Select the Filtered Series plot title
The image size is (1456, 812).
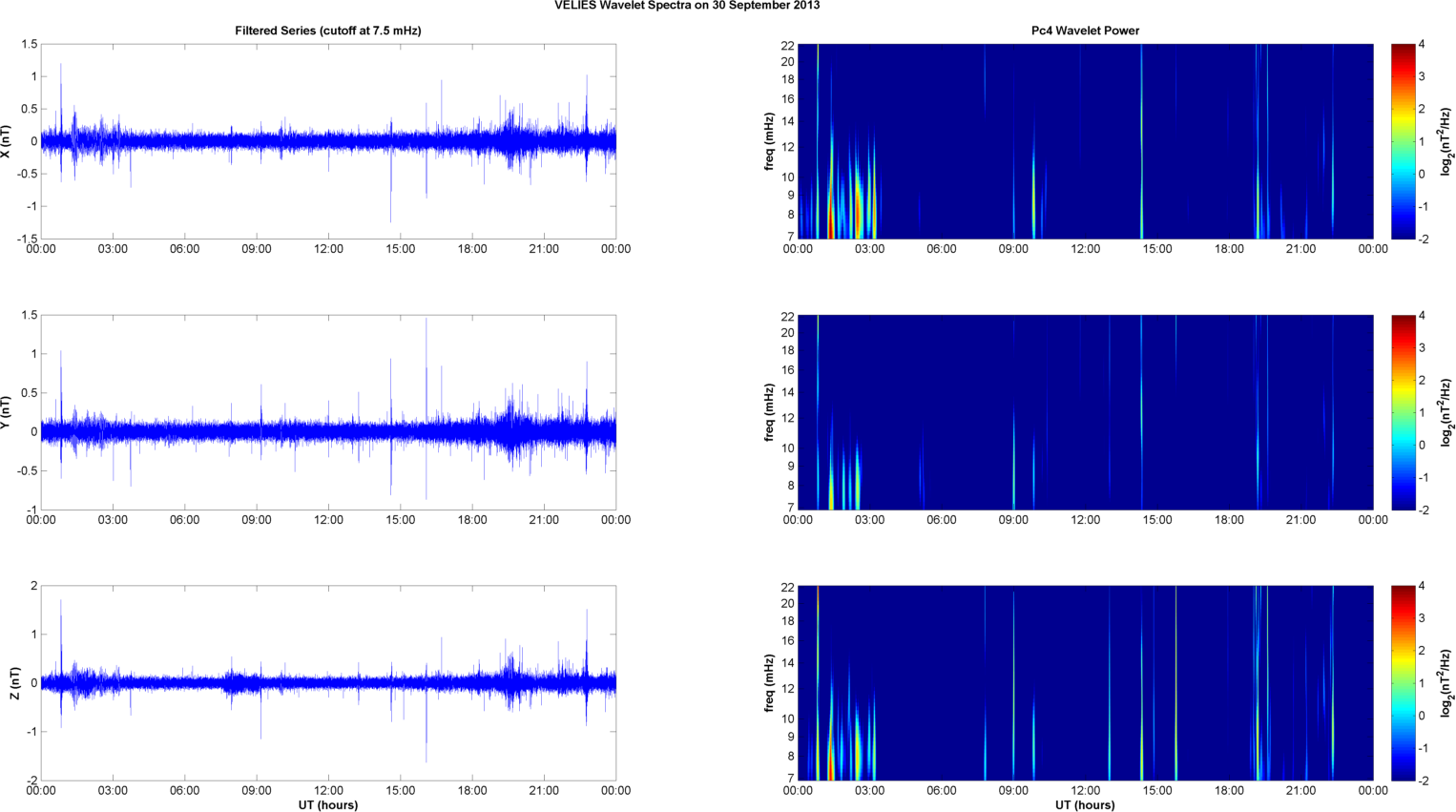[x=327, y=31]
